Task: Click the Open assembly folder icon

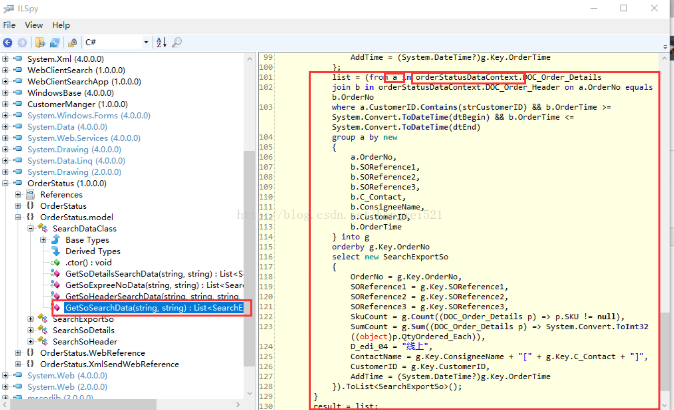Action: (x=40, y=42)
